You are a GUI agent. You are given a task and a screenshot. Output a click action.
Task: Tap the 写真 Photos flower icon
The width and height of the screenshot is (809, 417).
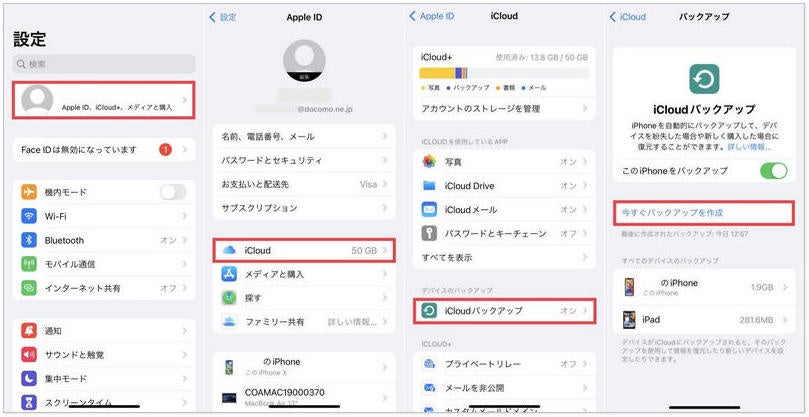(429, 162)
